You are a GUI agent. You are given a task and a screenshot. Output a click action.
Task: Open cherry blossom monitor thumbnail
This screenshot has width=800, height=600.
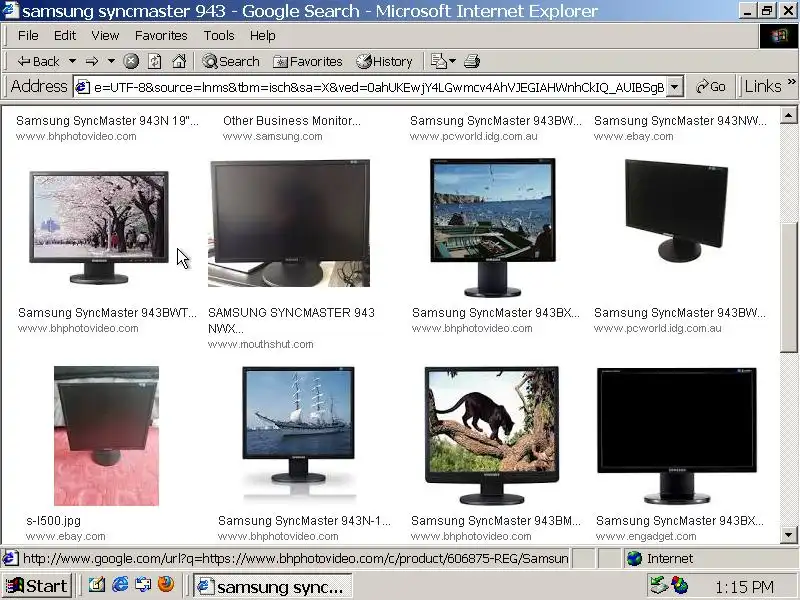[x=99, y=228]
